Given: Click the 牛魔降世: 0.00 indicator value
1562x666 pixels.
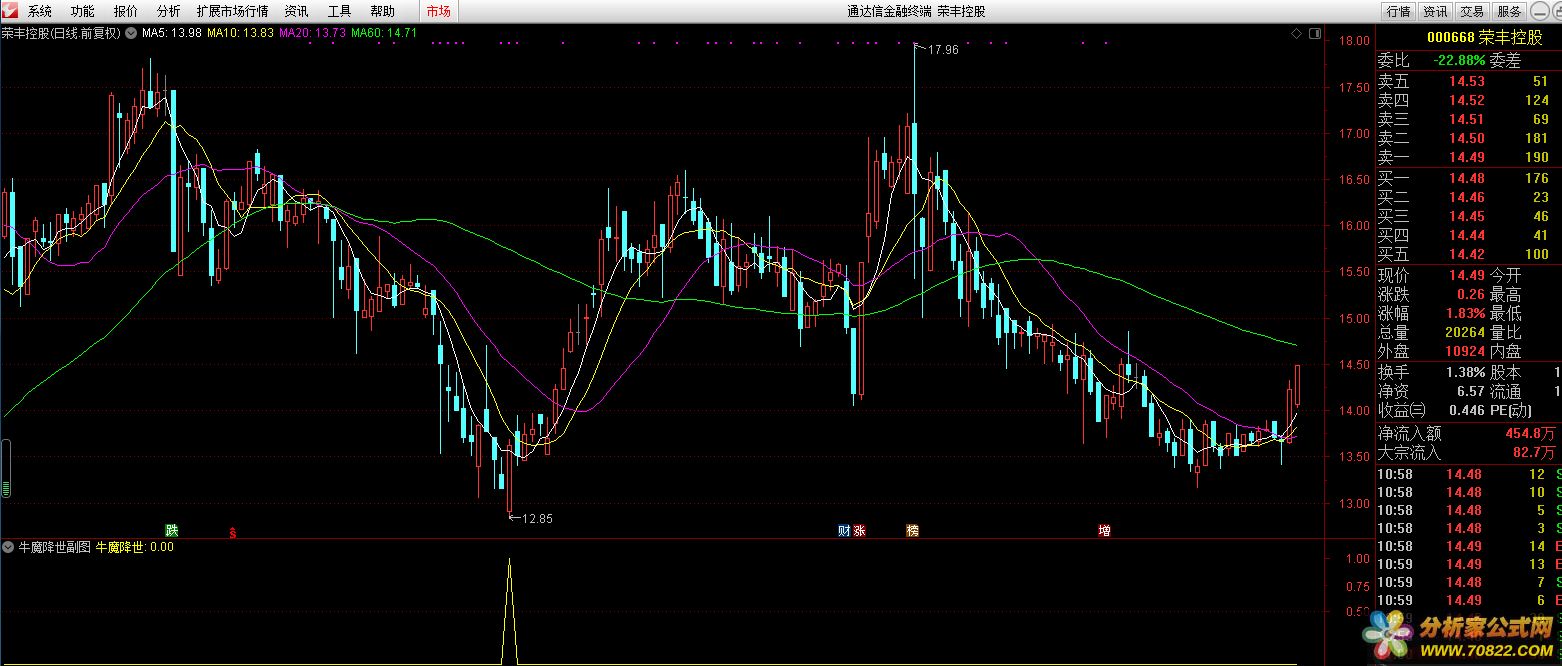Looking at the screenshot, I should (135, 547).
